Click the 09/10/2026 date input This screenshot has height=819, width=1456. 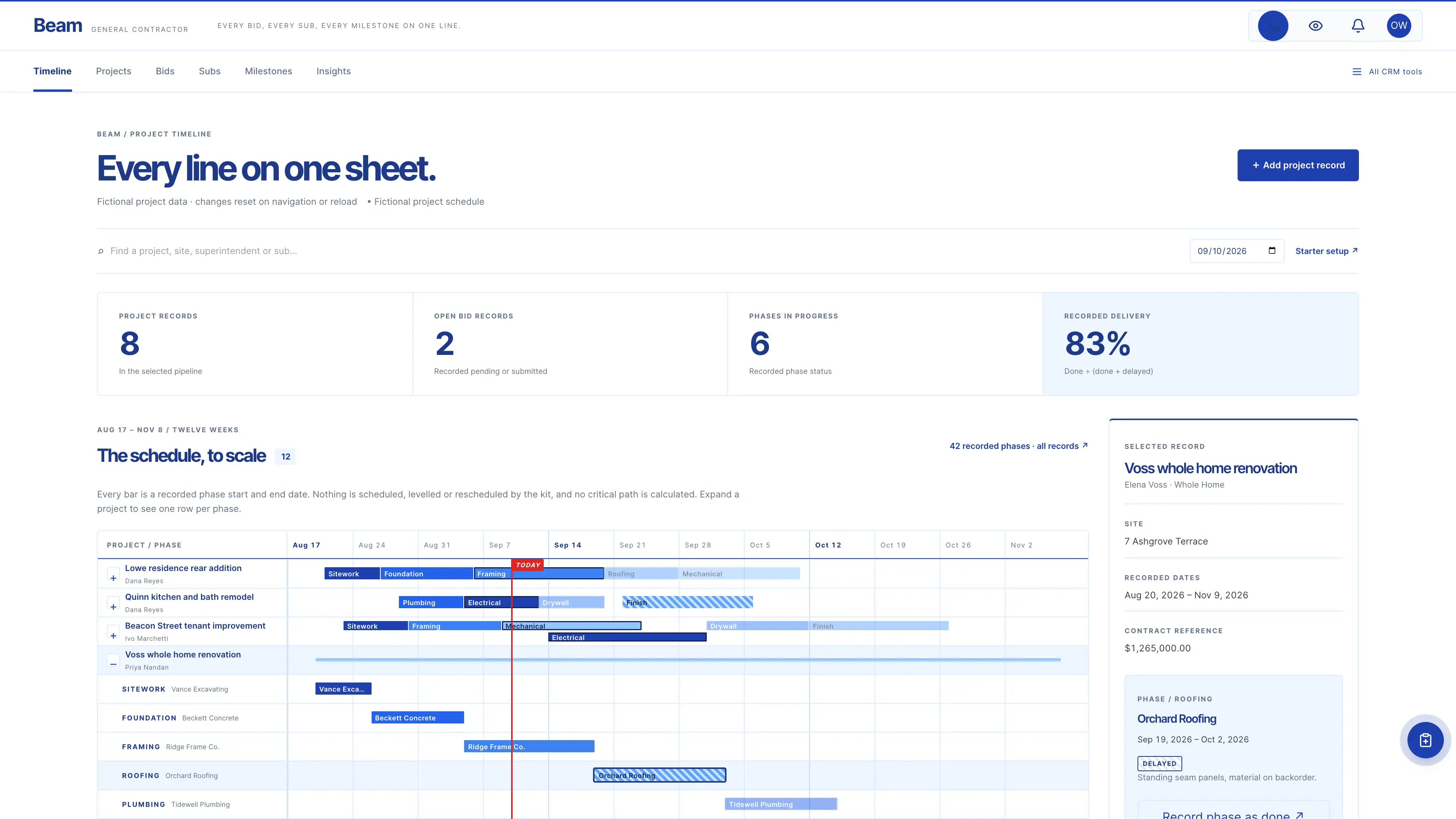click(x=1237, y=251)
